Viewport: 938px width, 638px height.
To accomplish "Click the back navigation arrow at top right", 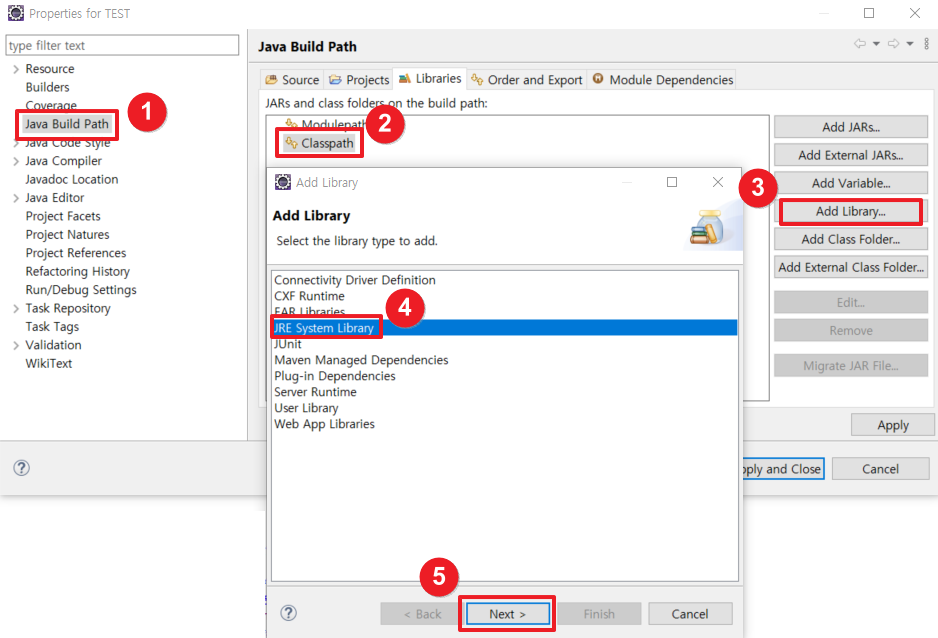I will click(x=858, y=43).
